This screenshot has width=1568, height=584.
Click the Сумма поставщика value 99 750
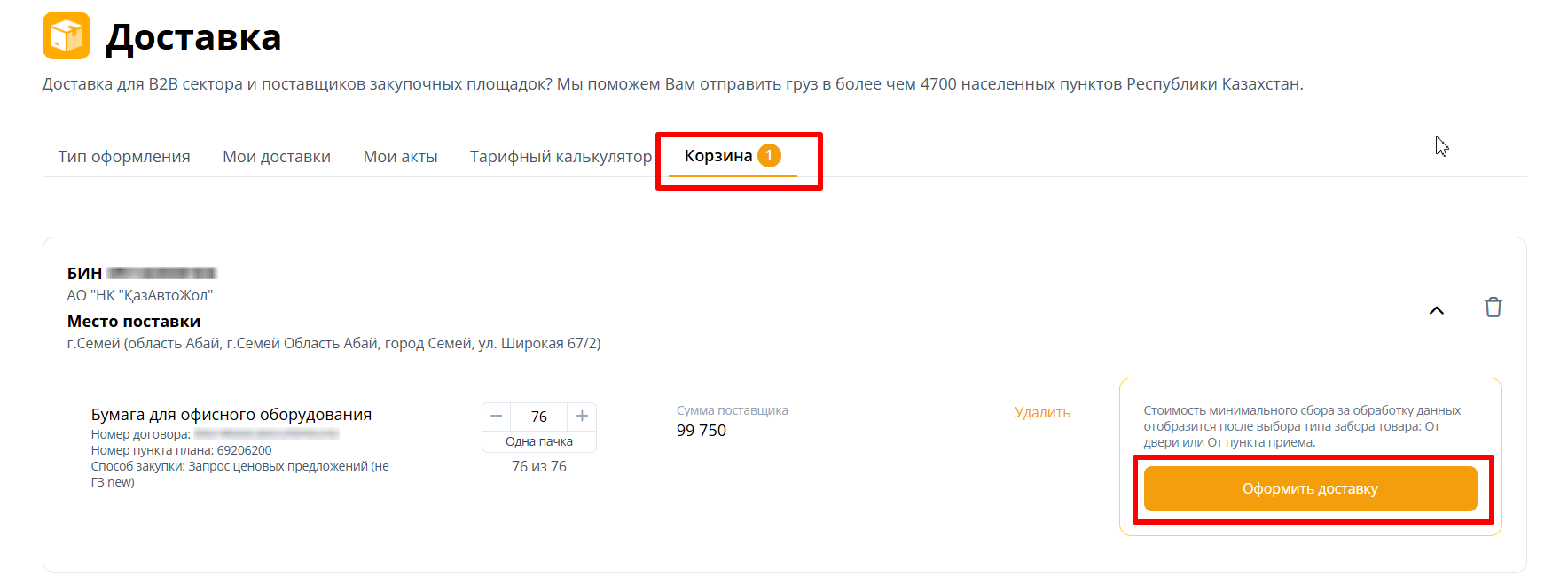point(702,431)
